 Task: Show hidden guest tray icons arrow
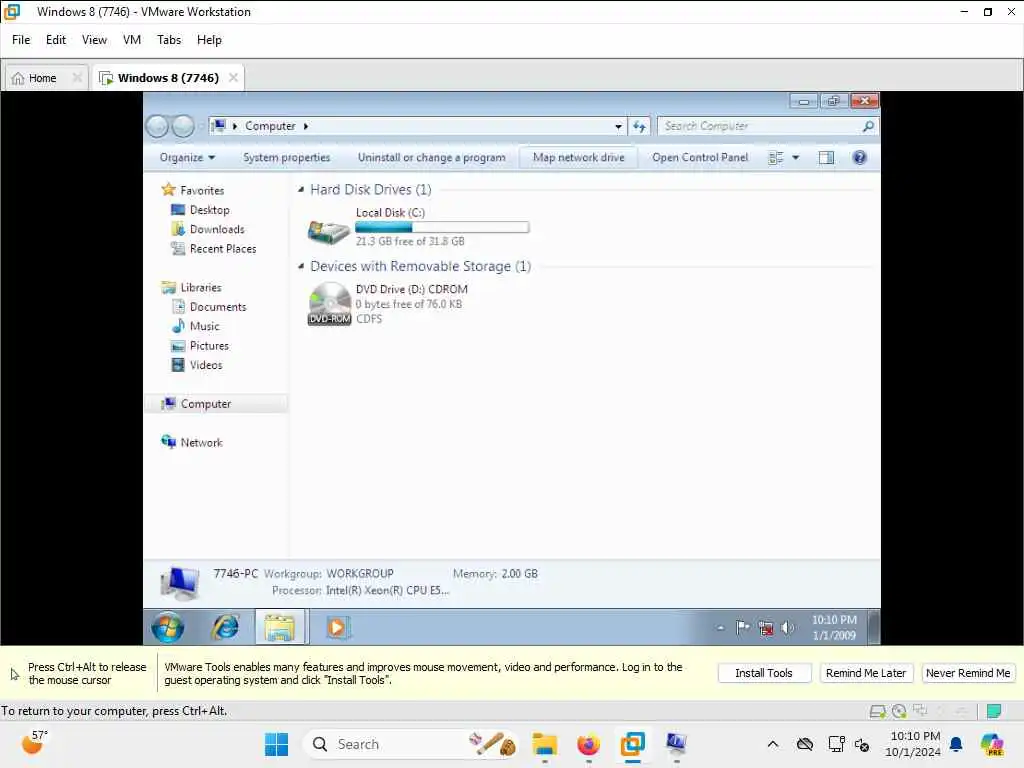click(x=720, y=628)
